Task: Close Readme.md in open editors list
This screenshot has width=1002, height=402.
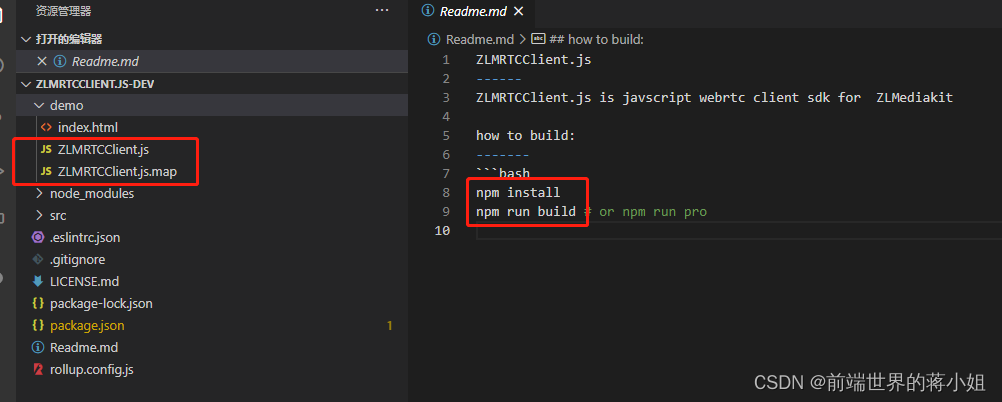Action: [42, 61]
